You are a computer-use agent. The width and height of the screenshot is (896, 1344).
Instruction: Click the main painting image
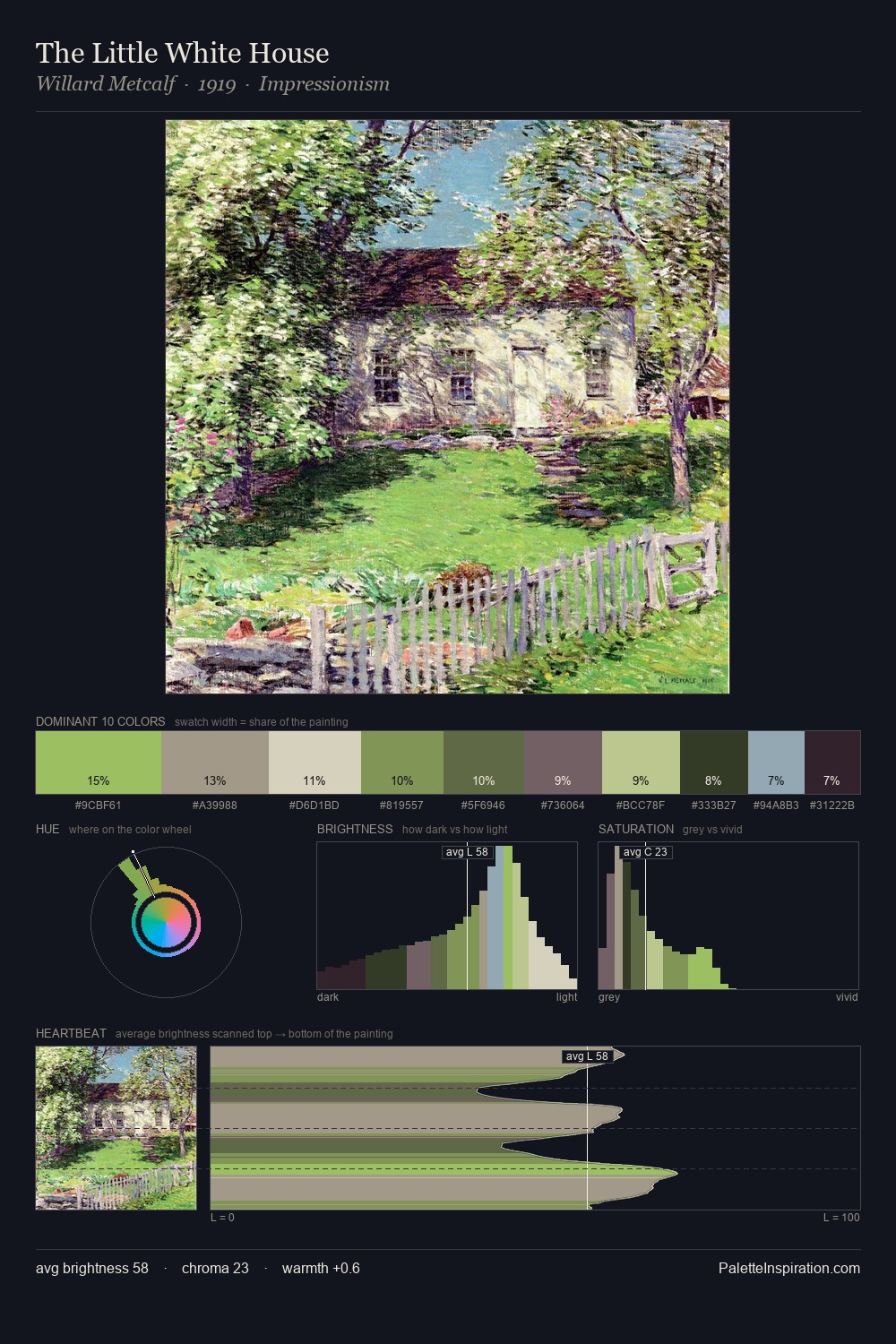coord(447,407)
